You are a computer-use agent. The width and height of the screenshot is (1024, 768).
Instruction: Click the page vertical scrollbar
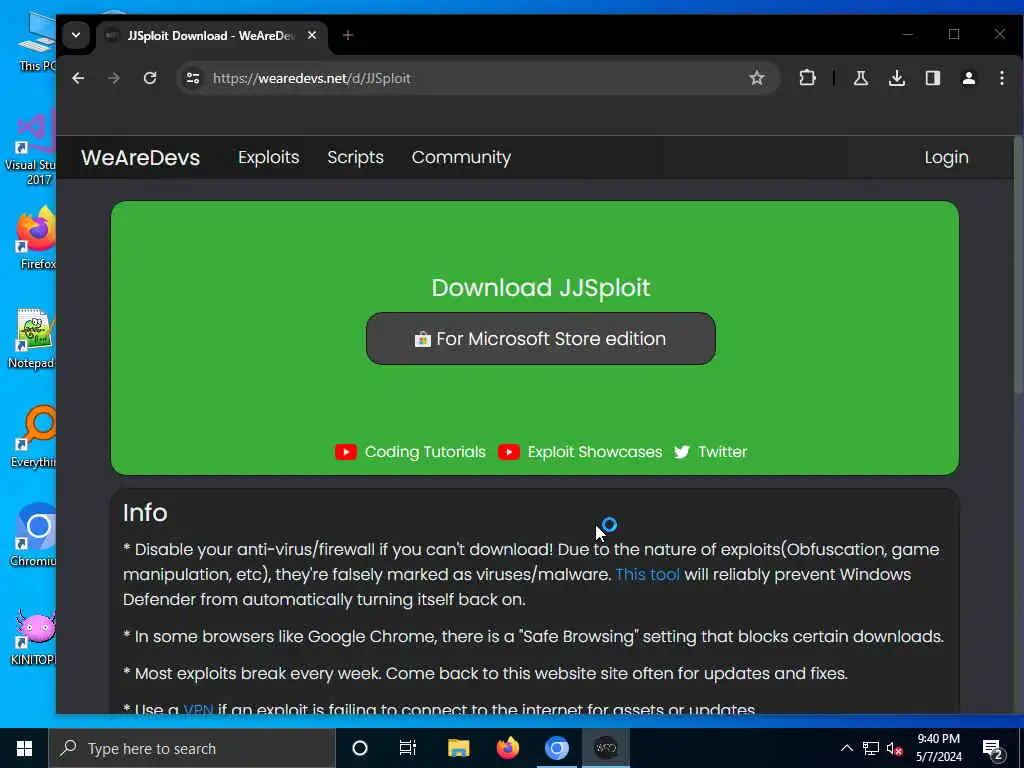coord(1018,264)
